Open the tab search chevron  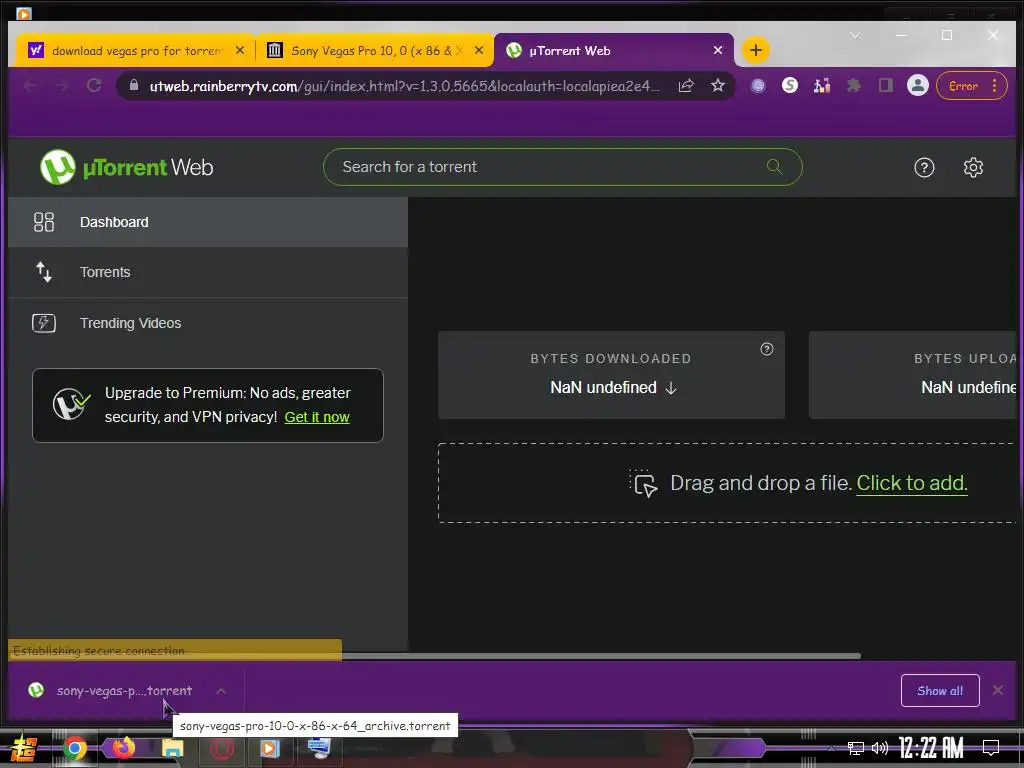(x=854, y=35)
